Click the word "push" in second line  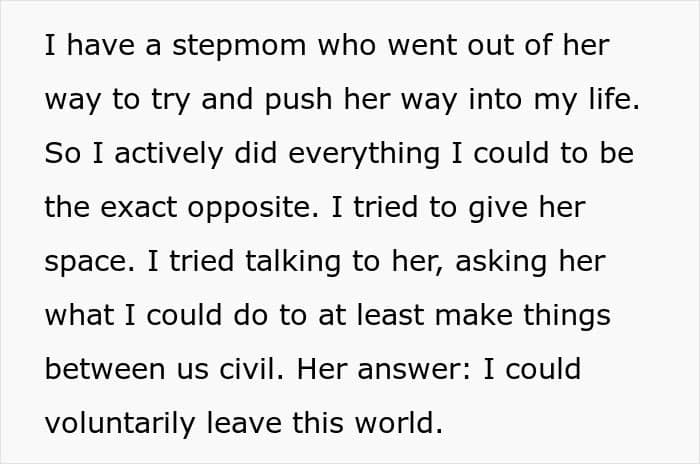[298, 100]
